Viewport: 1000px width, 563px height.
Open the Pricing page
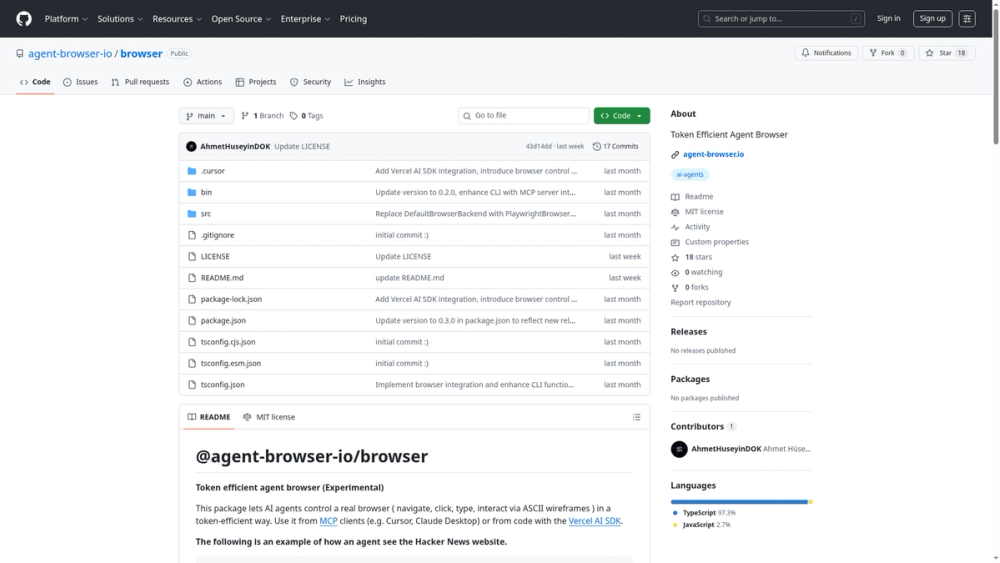(x=353, y=18)
